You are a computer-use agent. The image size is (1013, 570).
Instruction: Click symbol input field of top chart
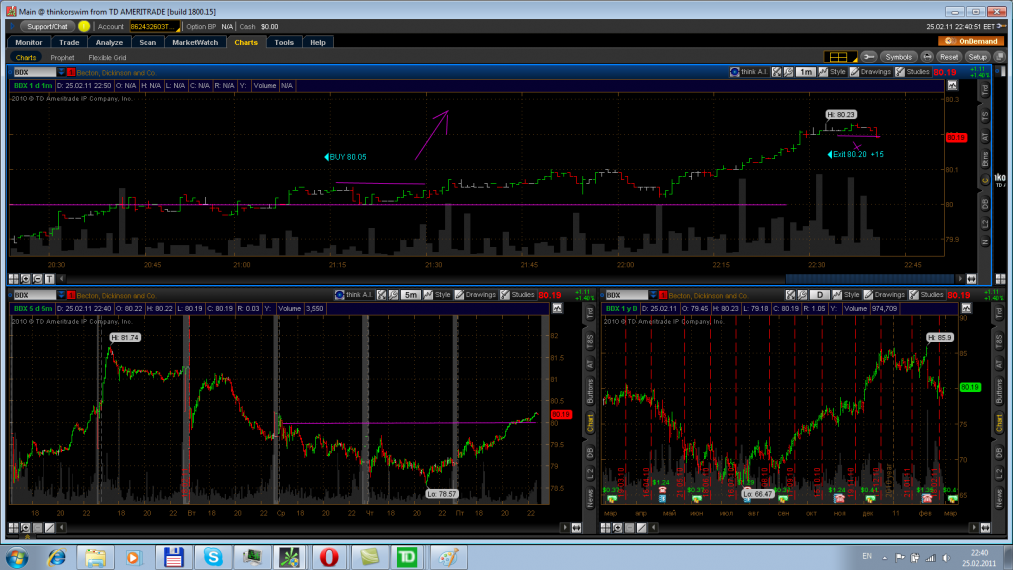pos(34,72)
